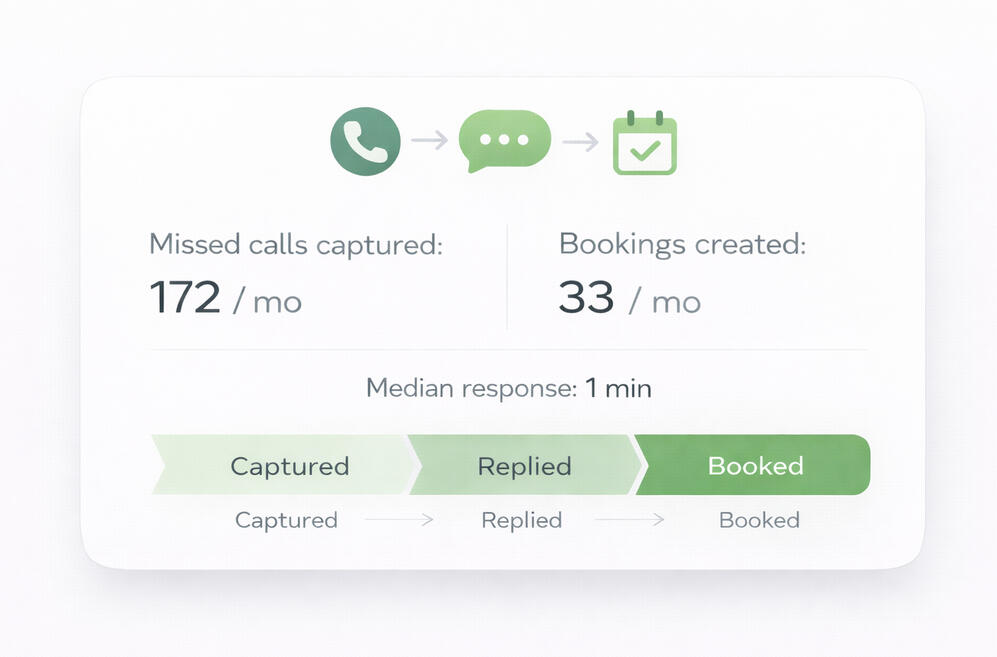Click the "/ mo" unit beside 172
The height and width of the screenshot is (657, 997).
point(267,301)
